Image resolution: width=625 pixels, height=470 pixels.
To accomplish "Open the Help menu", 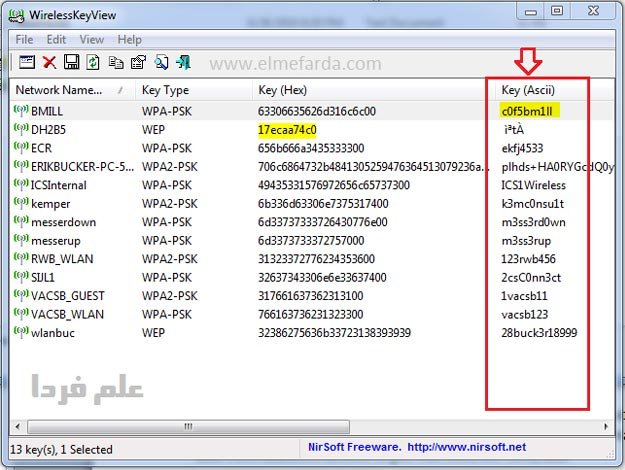I will [x=130, y=39].
